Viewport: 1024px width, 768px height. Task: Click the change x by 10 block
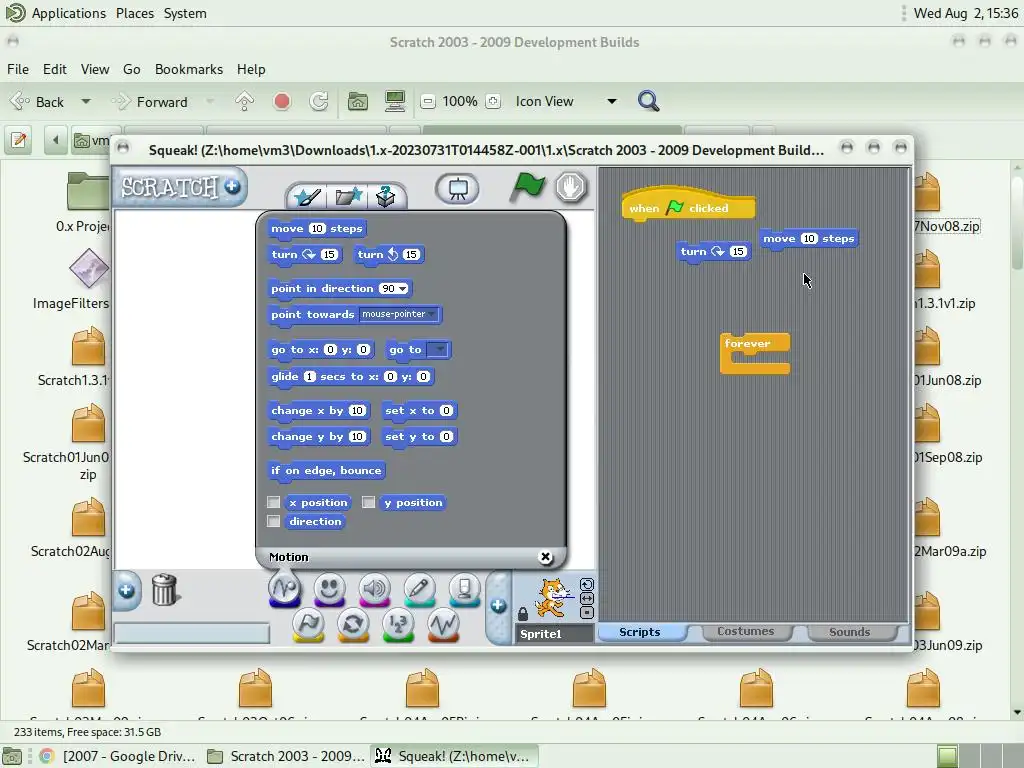(x=319, y=411)
